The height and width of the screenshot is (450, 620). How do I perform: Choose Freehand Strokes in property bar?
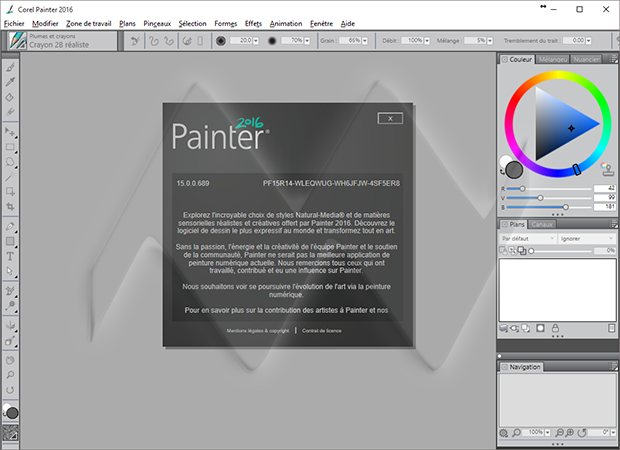(x=153, y=40)
